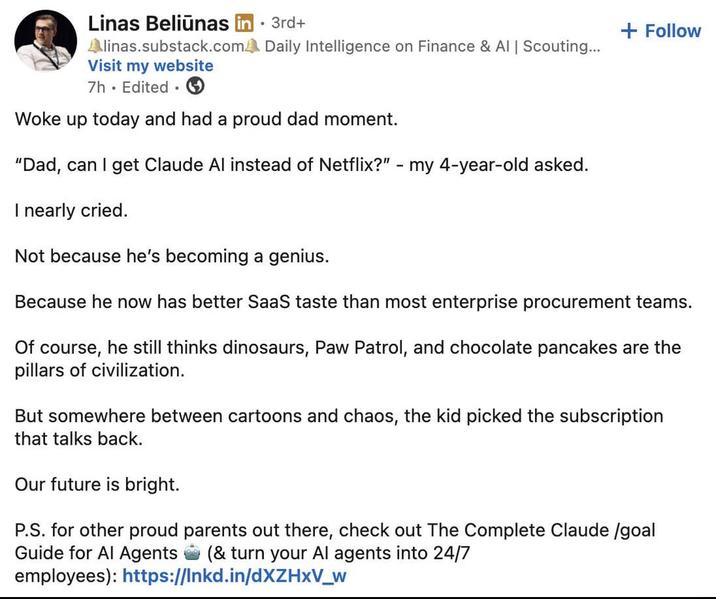Open the lnkd.in/dXZHxV_w link
The width and height of the screenshot is (716, 599).
(234, 575)
